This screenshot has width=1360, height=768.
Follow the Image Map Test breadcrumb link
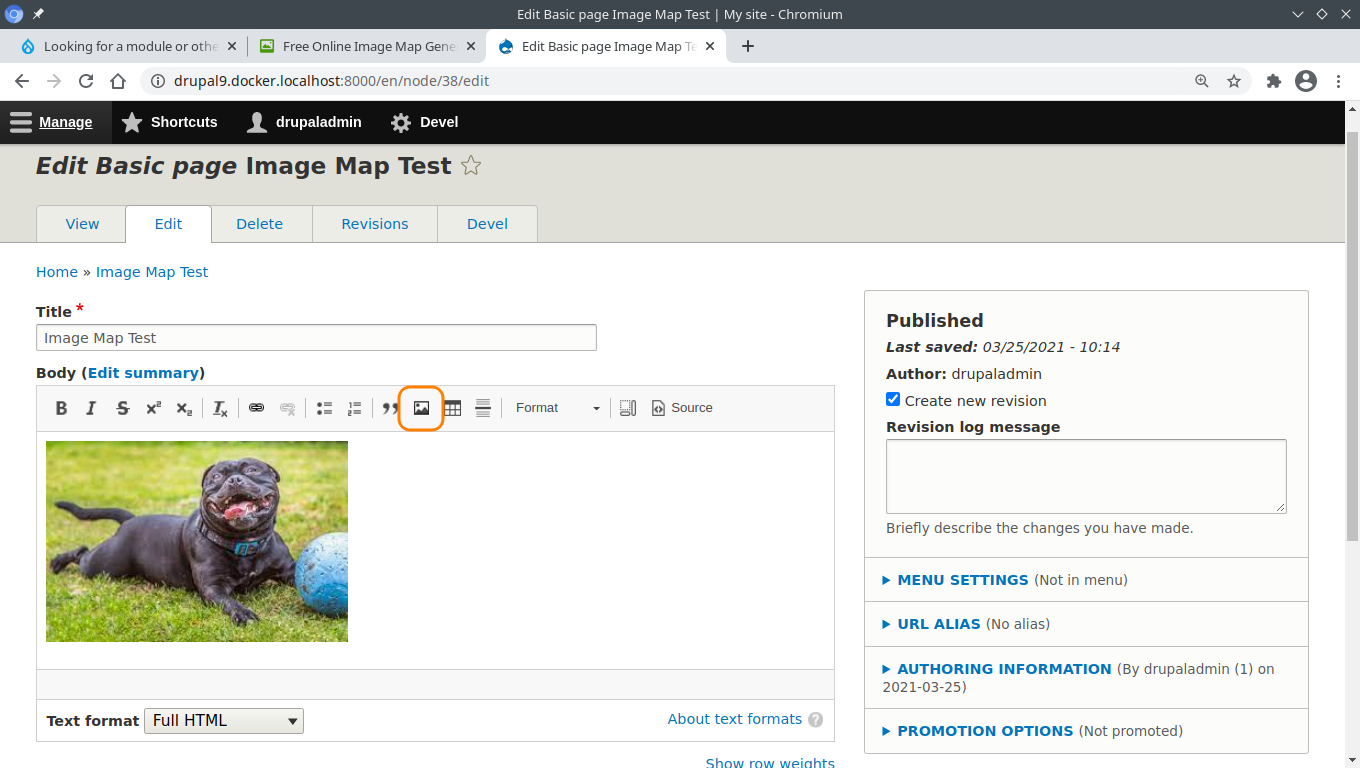click(x=152, y=272)
